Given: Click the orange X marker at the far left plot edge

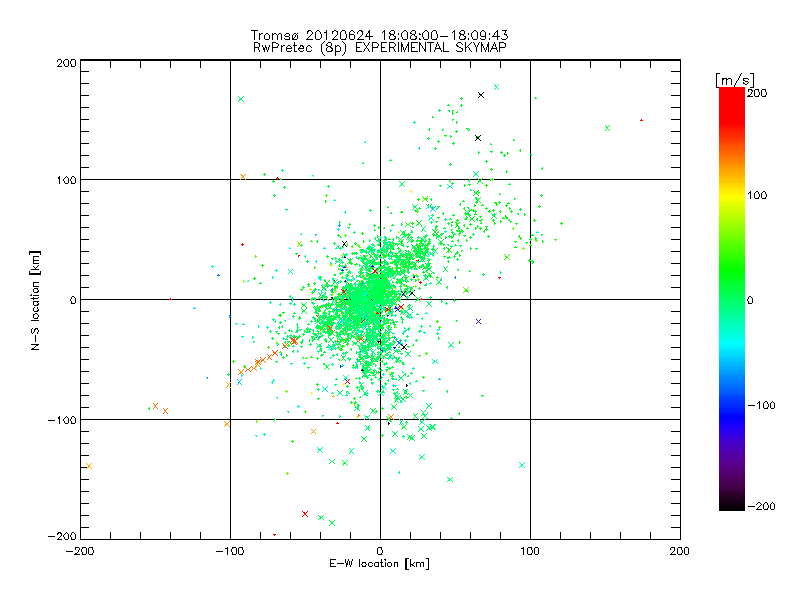Looking at the screenshot, I should [x=89, y=466].
